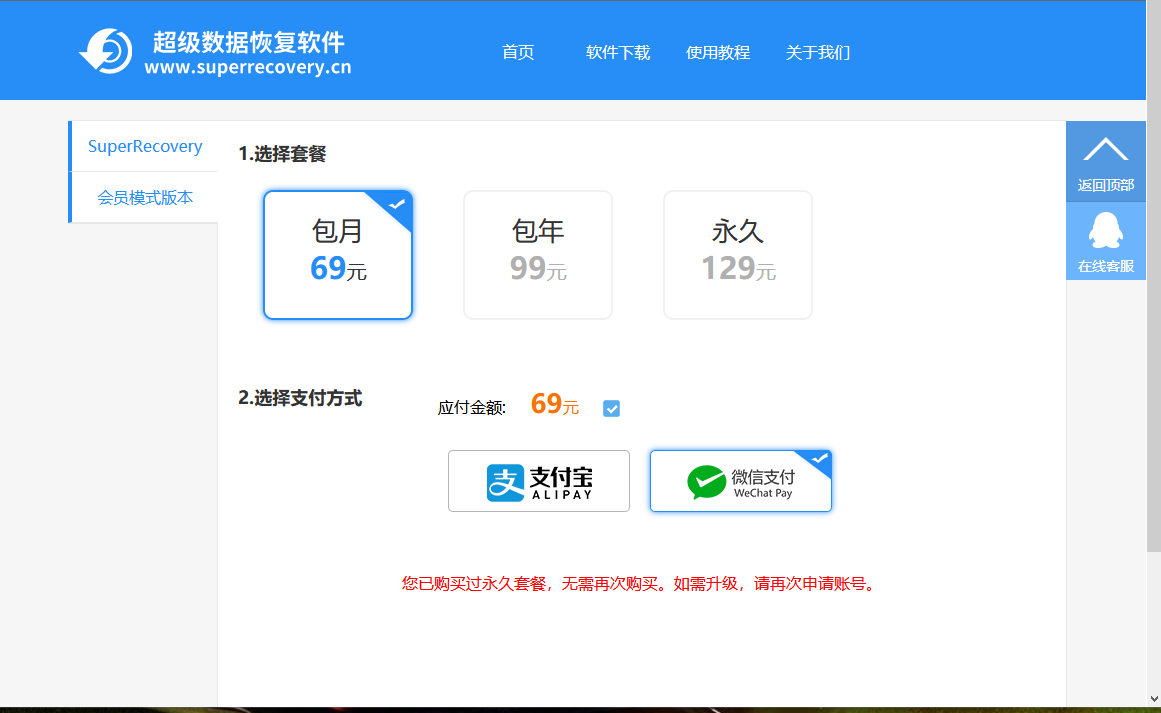This screenshot has width=1161, height=713.
Task: Click the 1.选择套餐 heading
Action: pos(282,154)
